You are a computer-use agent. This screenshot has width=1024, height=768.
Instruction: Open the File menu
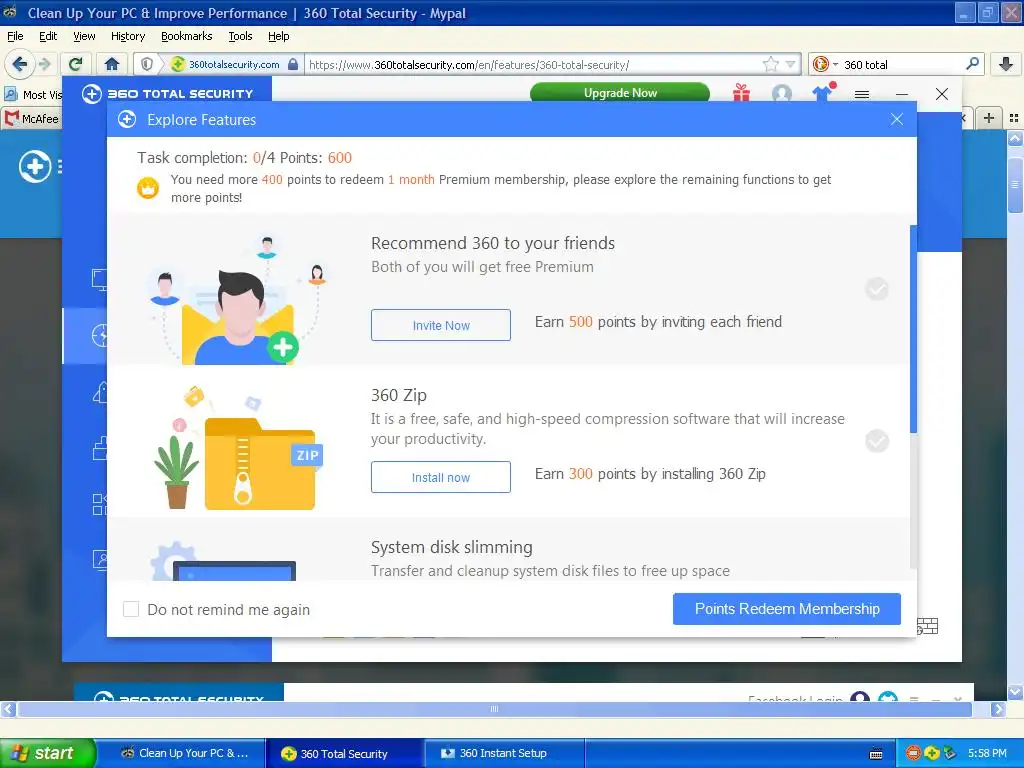[15, 36]
